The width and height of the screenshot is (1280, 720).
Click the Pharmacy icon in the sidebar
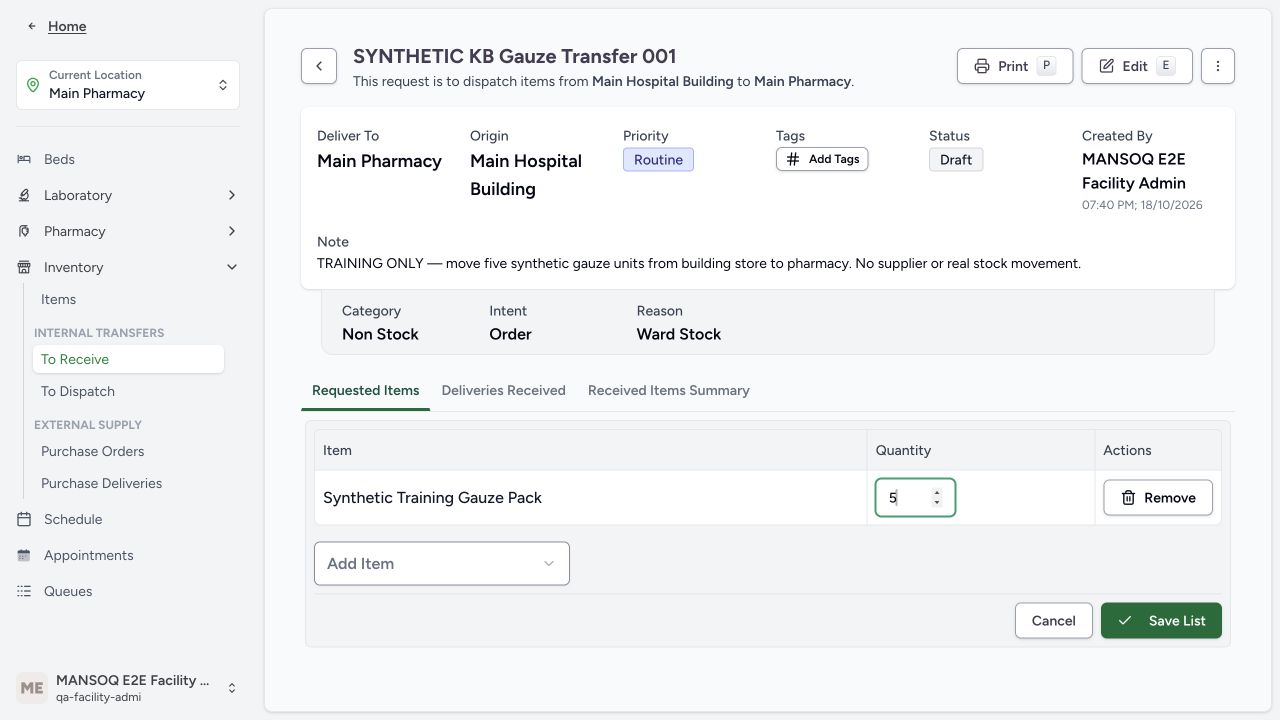coord(24,231)
